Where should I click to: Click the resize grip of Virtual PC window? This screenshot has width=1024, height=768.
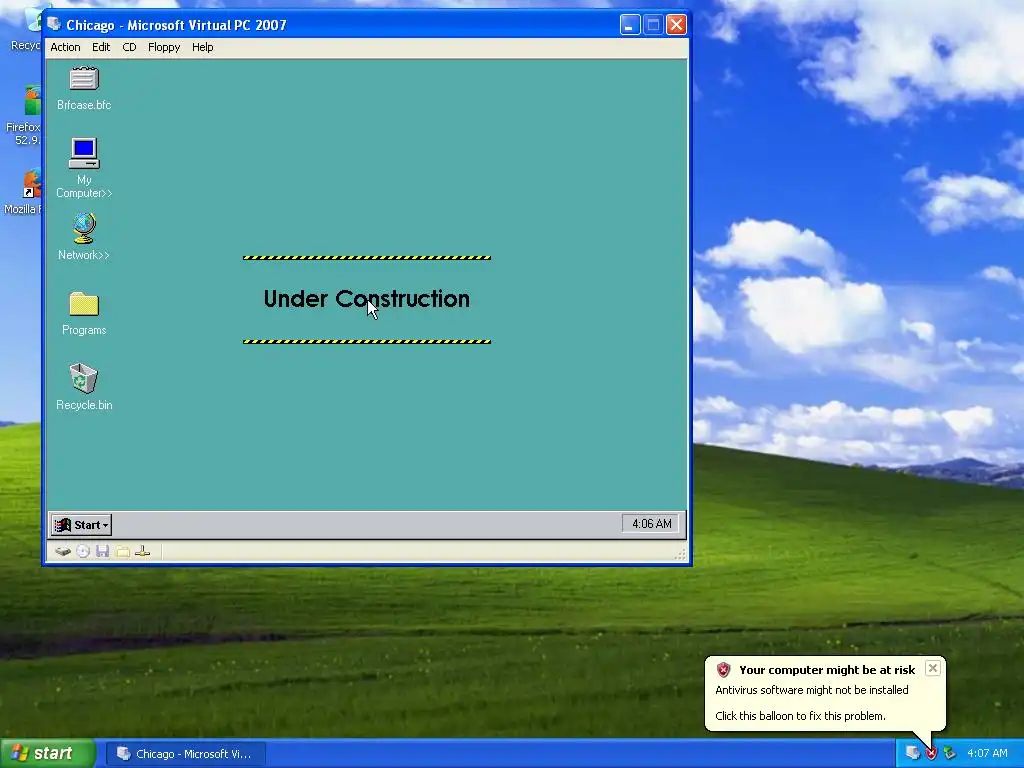[680, 554]
